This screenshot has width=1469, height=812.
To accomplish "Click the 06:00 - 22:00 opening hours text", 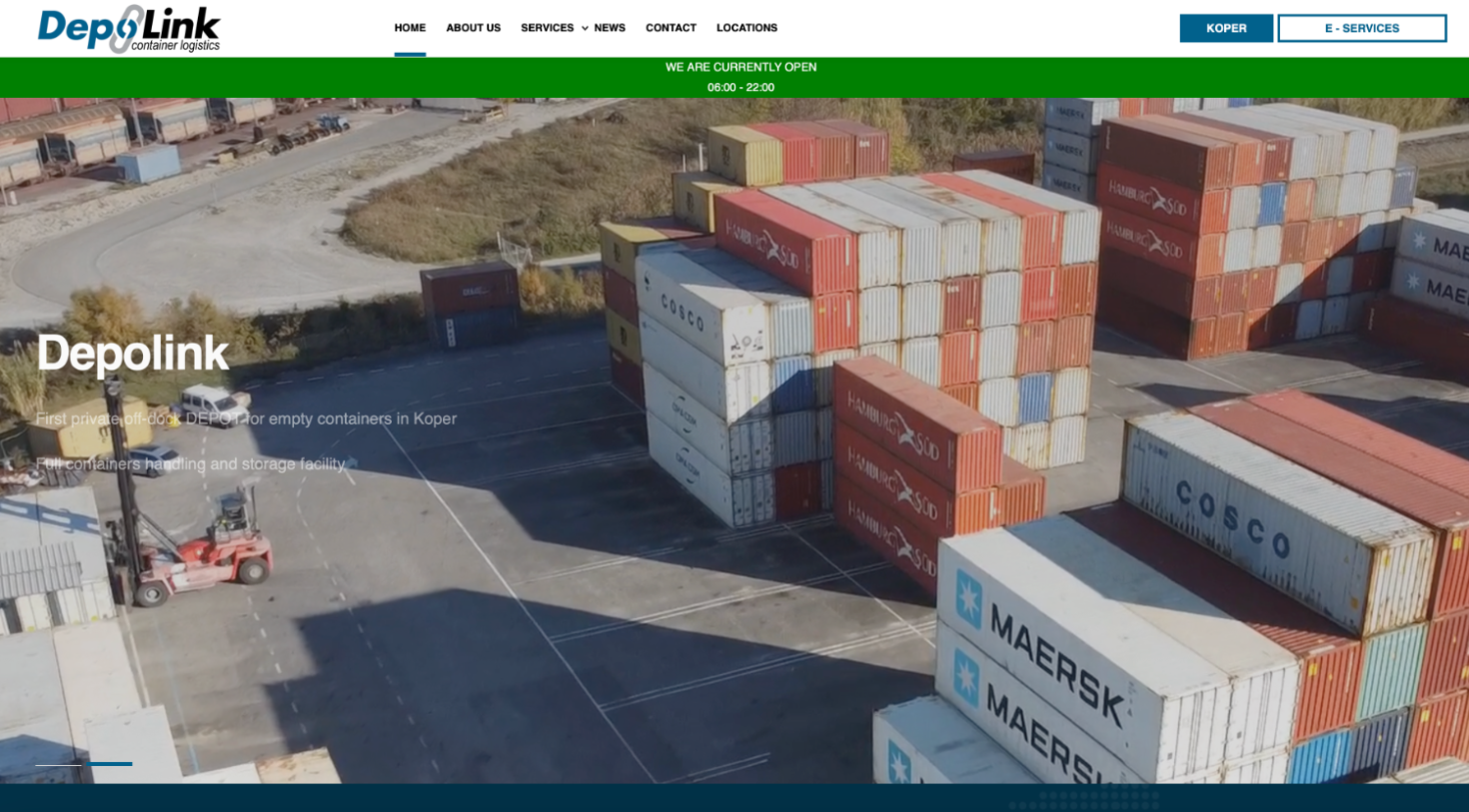I will pos(740,88).
